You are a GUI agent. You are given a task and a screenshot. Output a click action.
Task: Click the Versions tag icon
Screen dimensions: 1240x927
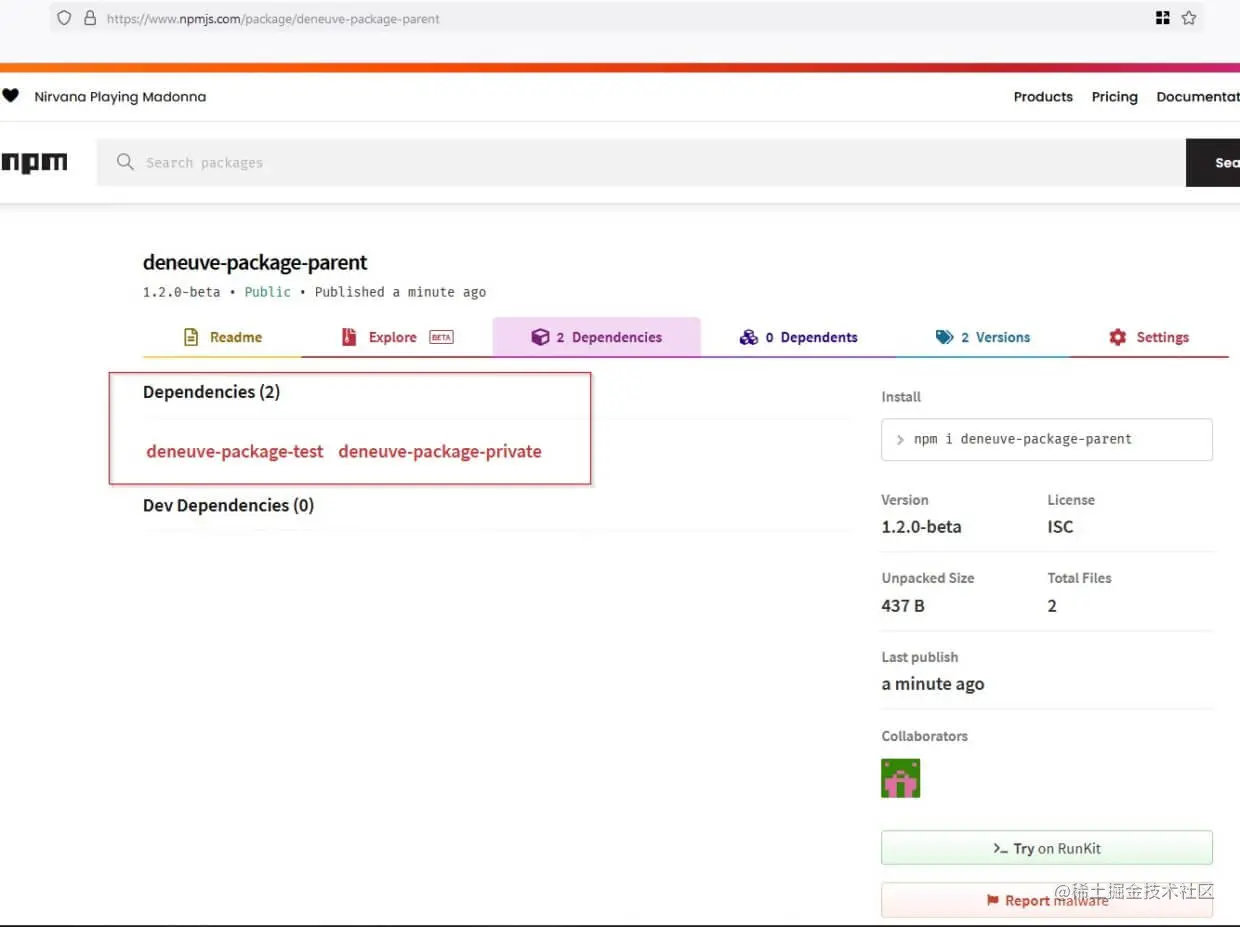[x=943, y=337]
